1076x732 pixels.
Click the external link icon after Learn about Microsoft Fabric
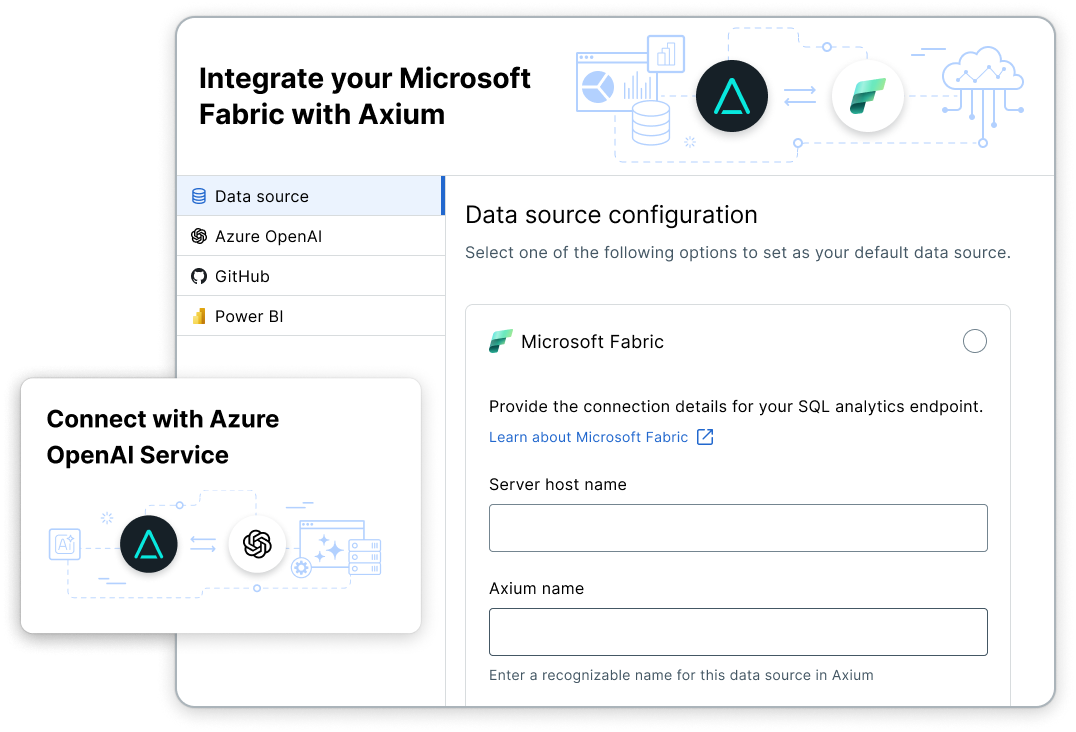tap(705, 437)
